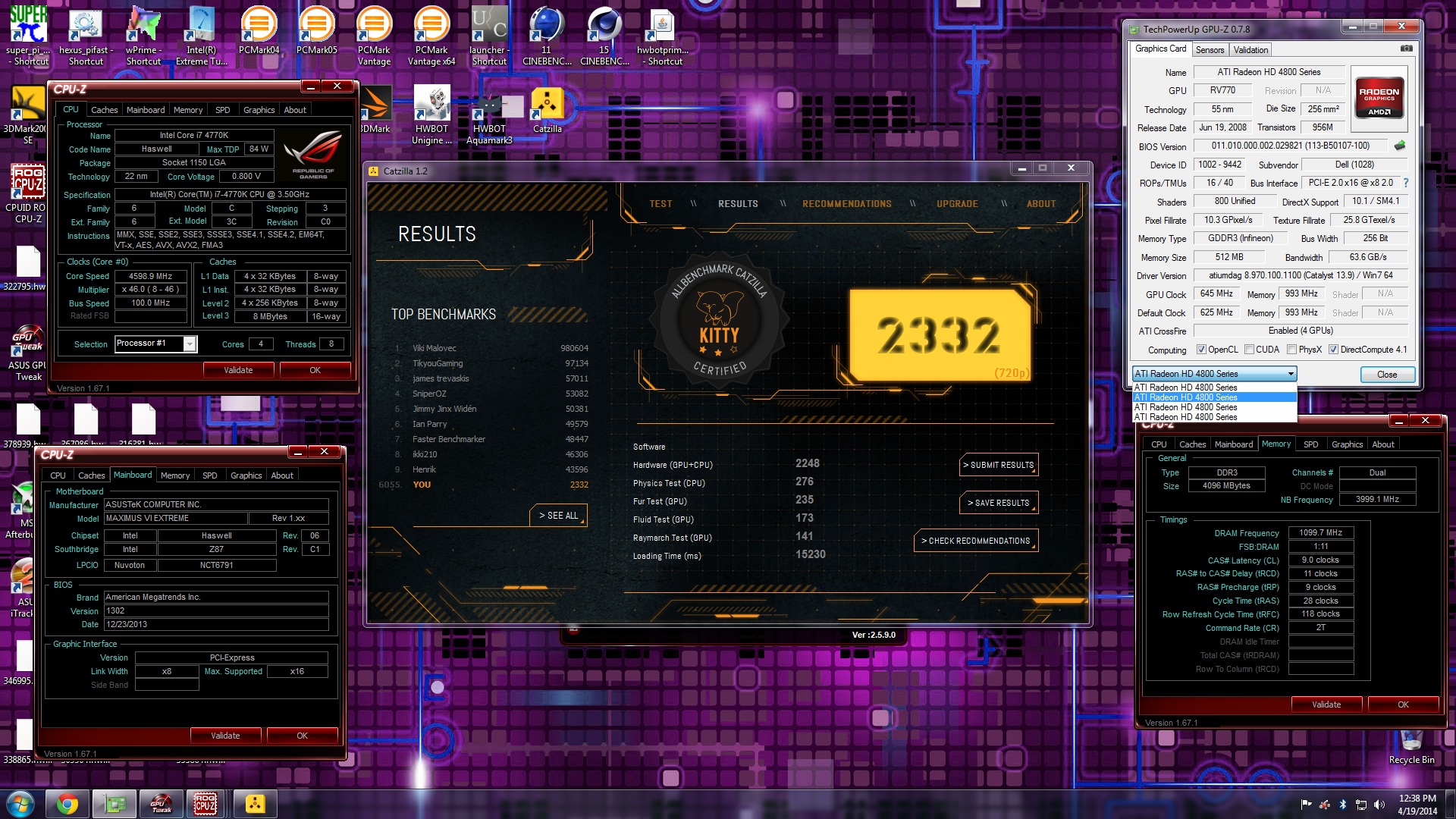This screenshot has width=1456, height=819.
Task: Select the highlighted ATI Radeon HD 4800 entry
Action: coord(1214,397)
